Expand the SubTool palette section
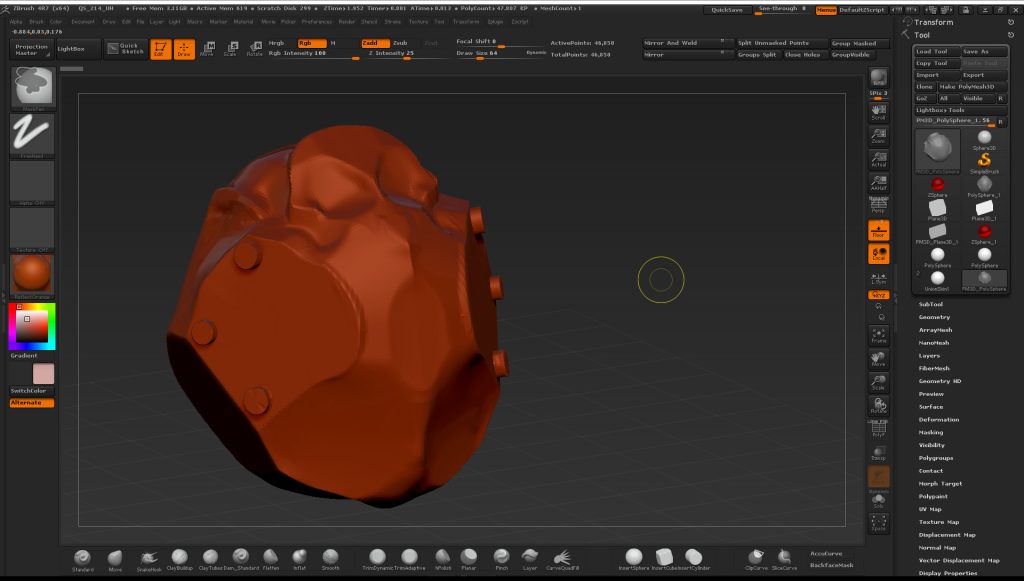Screen dimensions: 1024x581 [931, 304]
